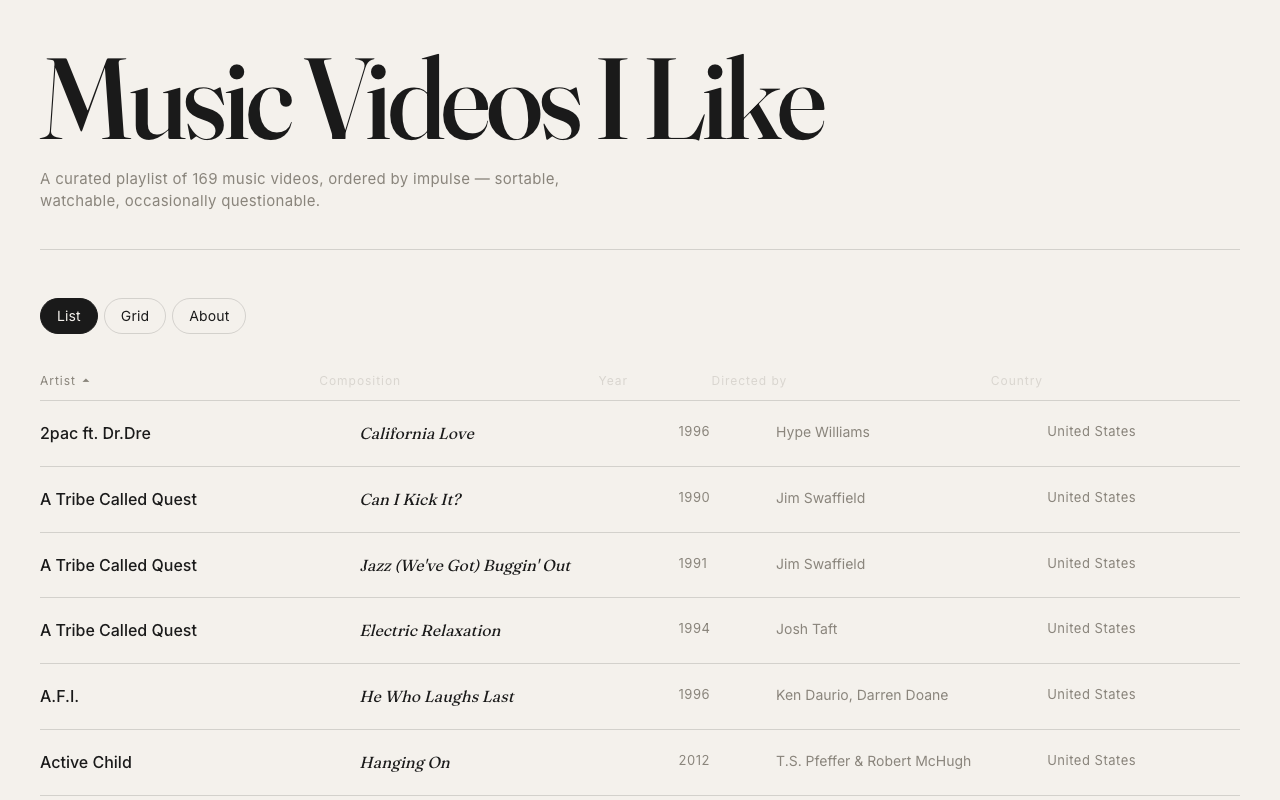Viewport: 1280px width, 800px height.
Task: Select the A.F.I. artist name
Action: click(59, 696)
